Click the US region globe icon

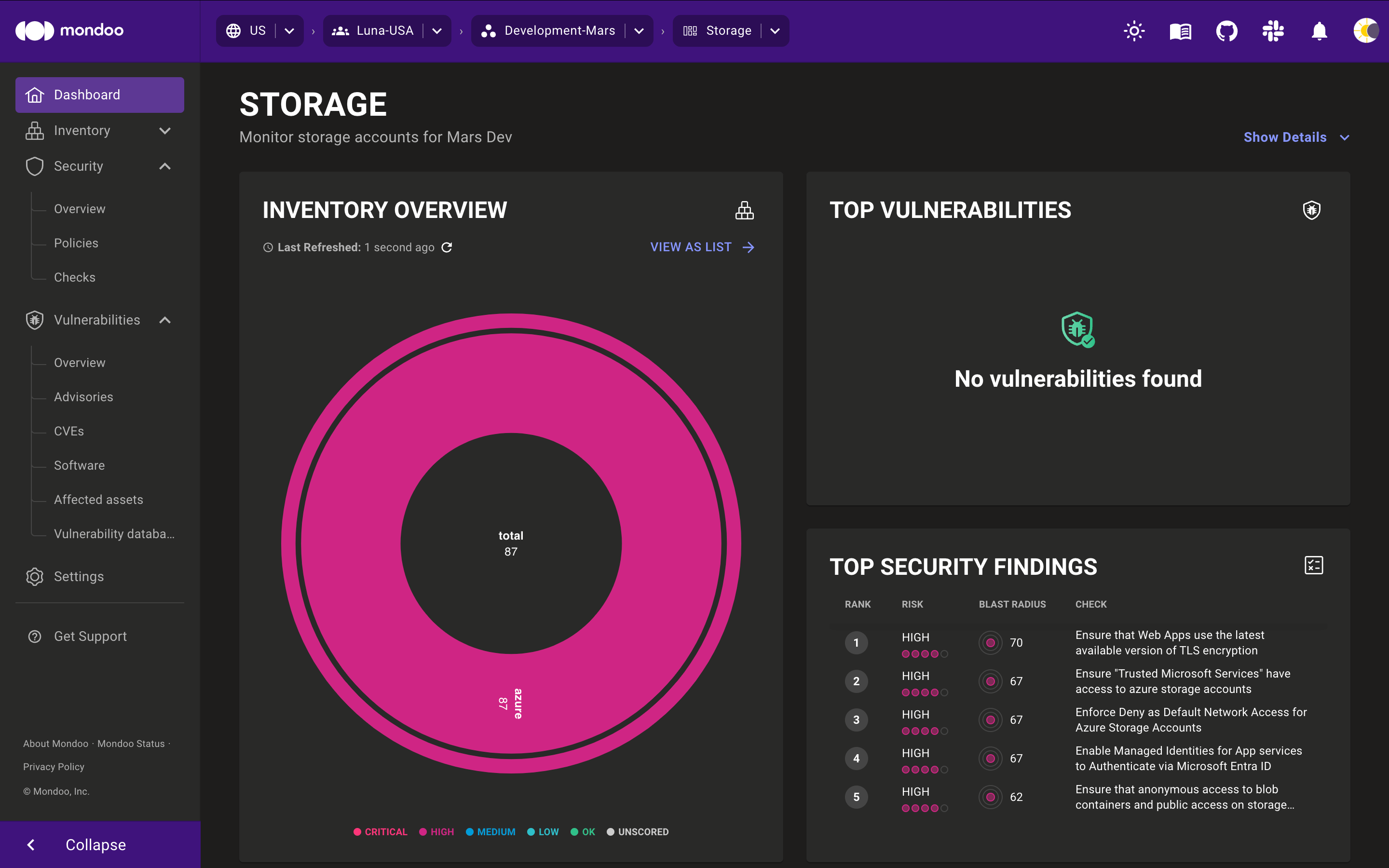233,30
